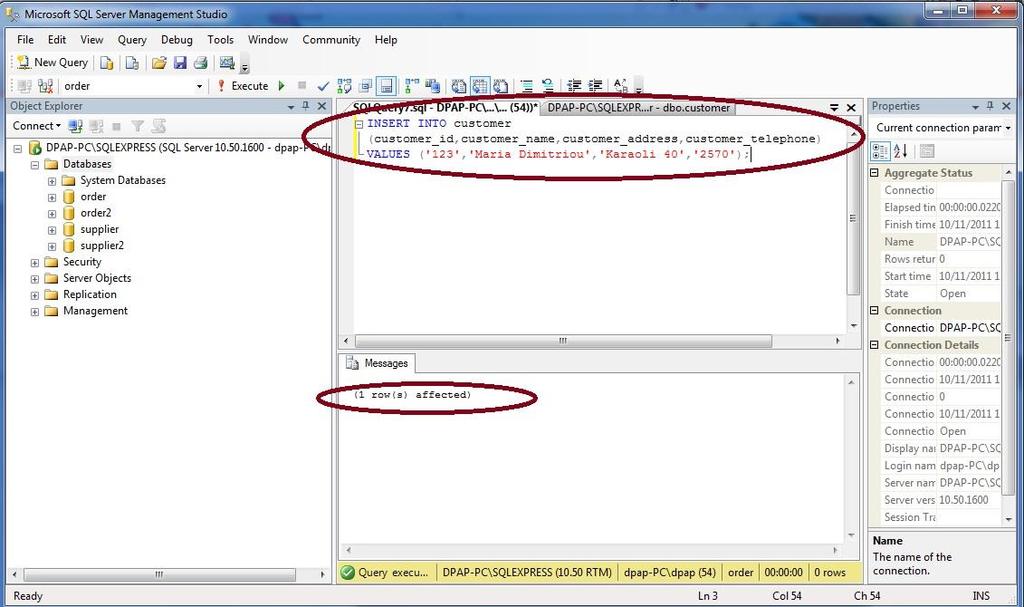This screenshot has width=1024, height=607.
Task: Save the query with the floppy icon
Action: tap(180, 63)
